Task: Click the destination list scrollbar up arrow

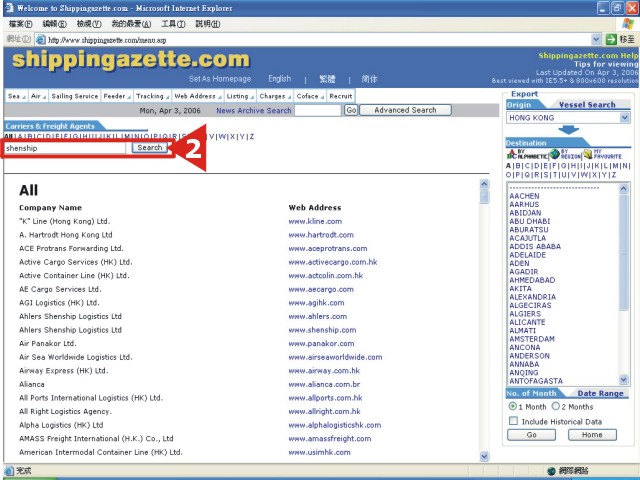Action: tap(623, 188)
